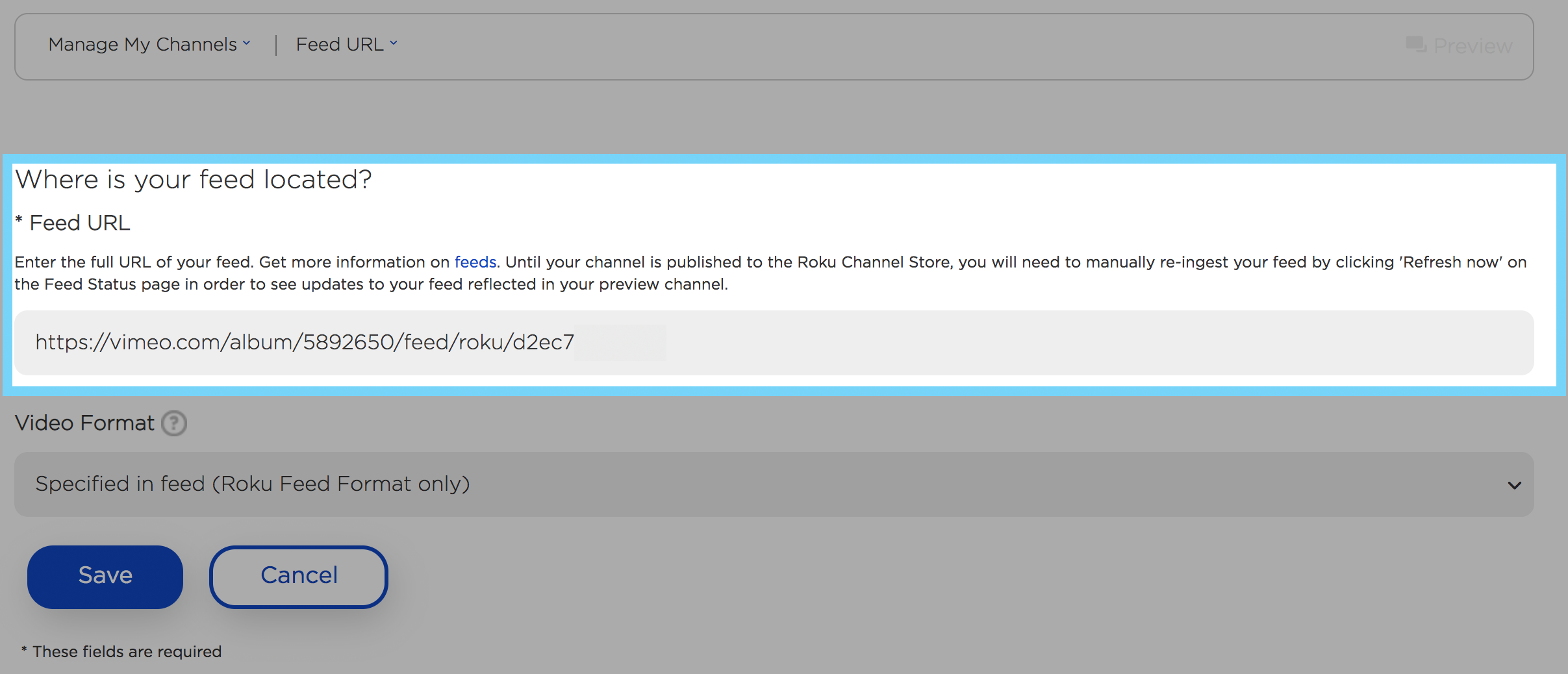Open the Manage My Channels menu
The image size is (1568, 674).
pos(143,44)
